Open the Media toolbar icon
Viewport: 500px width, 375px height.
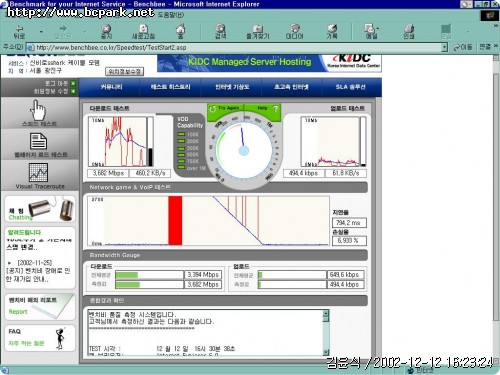click(295, 29)
